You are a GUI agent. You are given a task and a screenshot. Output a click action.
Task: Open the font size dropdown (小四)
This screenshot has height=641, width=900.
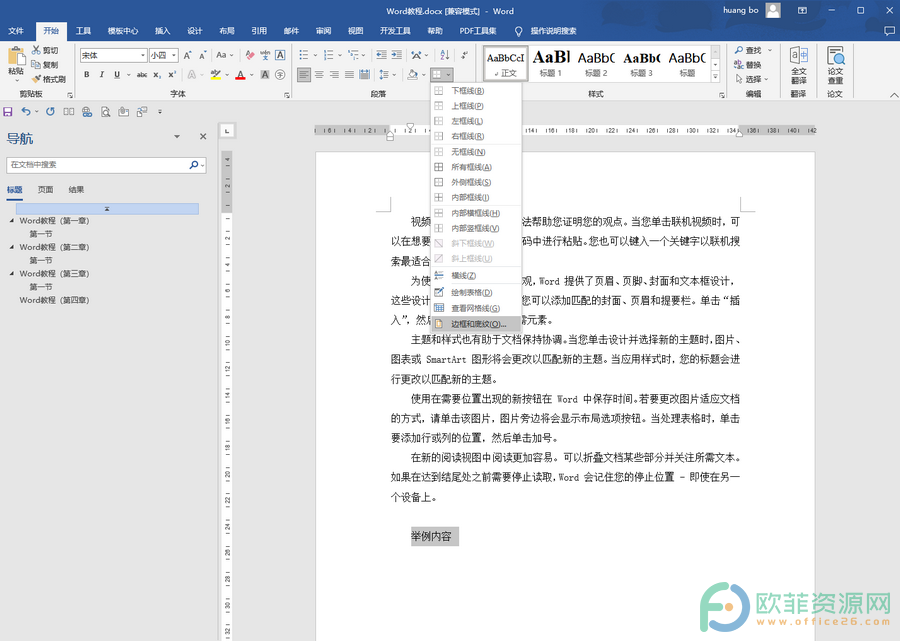tap(174, 56)
